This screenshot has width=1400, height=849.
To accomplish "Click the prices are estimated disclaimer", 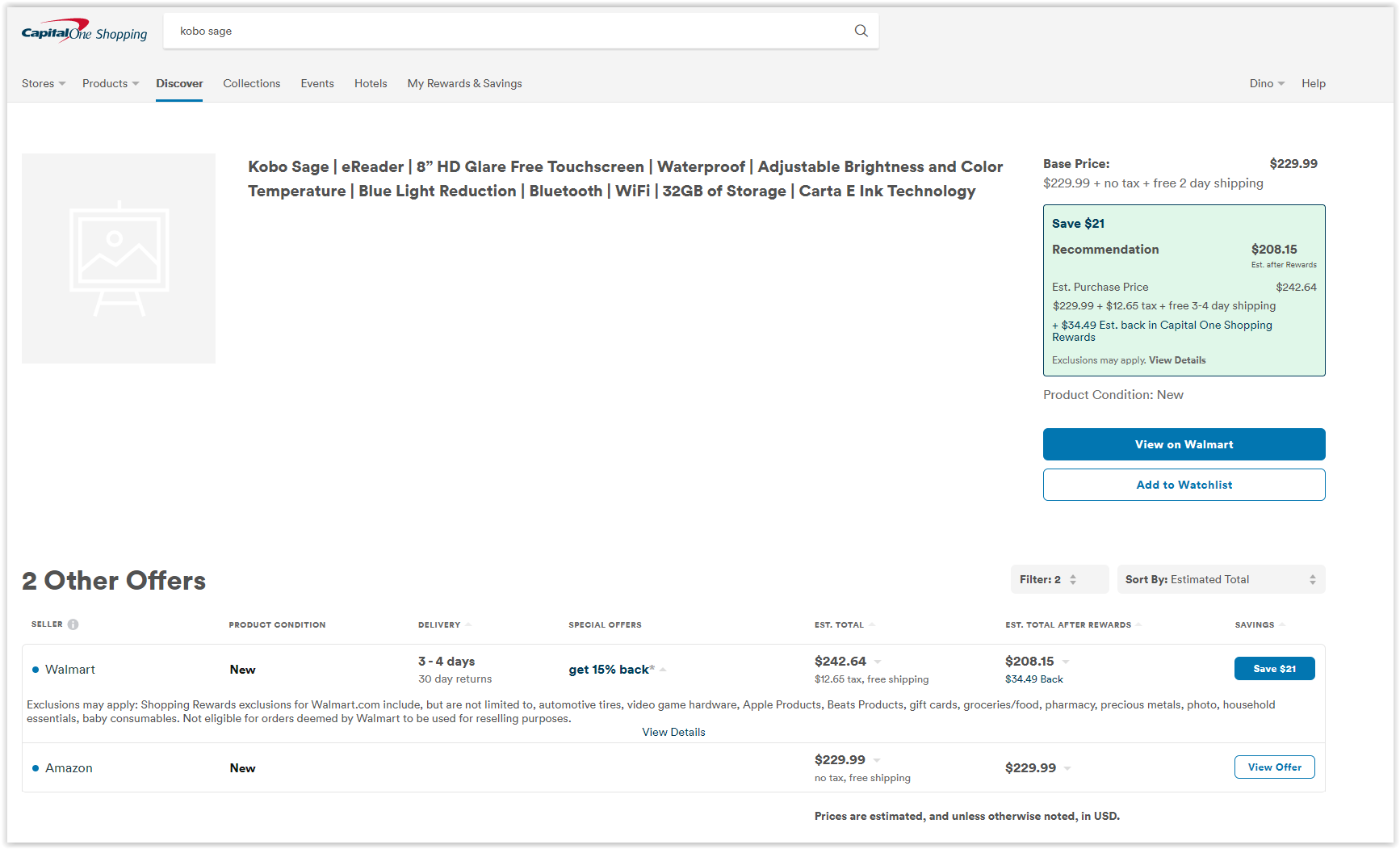I will click(967, 817).
